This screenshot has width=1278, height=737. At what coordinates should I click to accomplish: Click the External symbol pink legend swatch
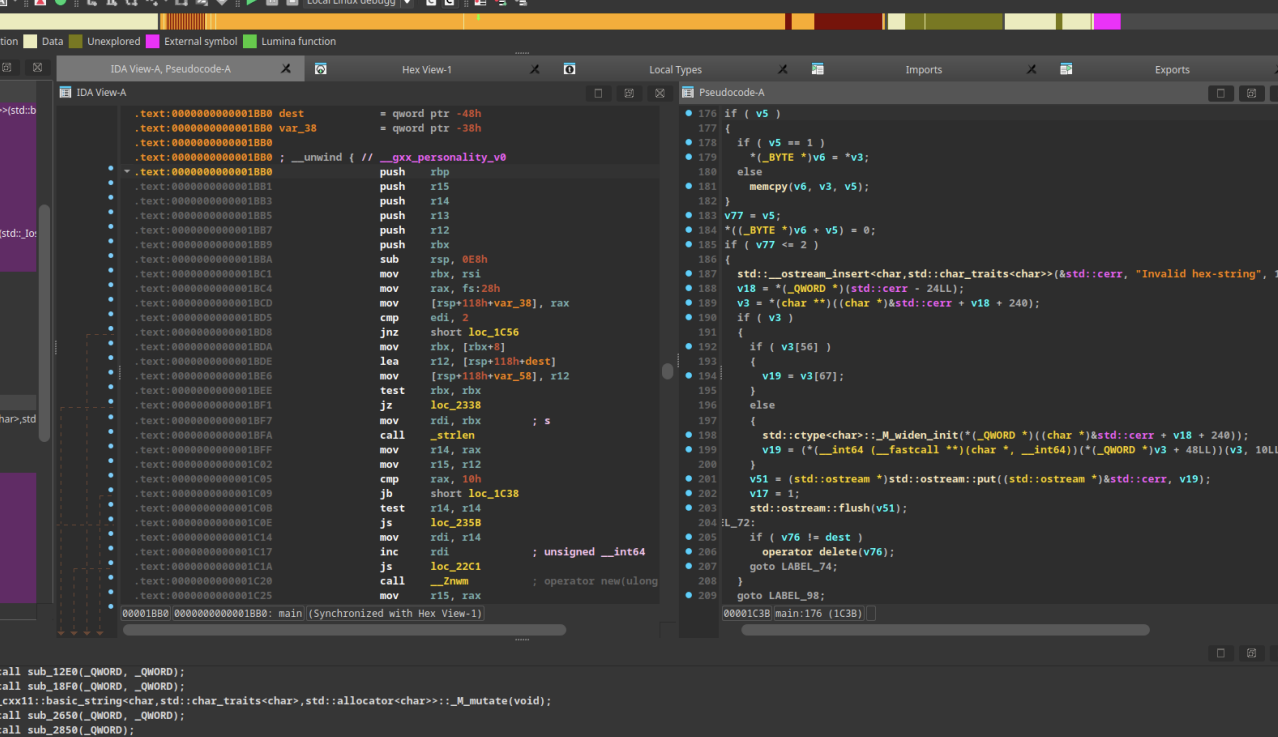pyautogui.click(x=152, y=42)
